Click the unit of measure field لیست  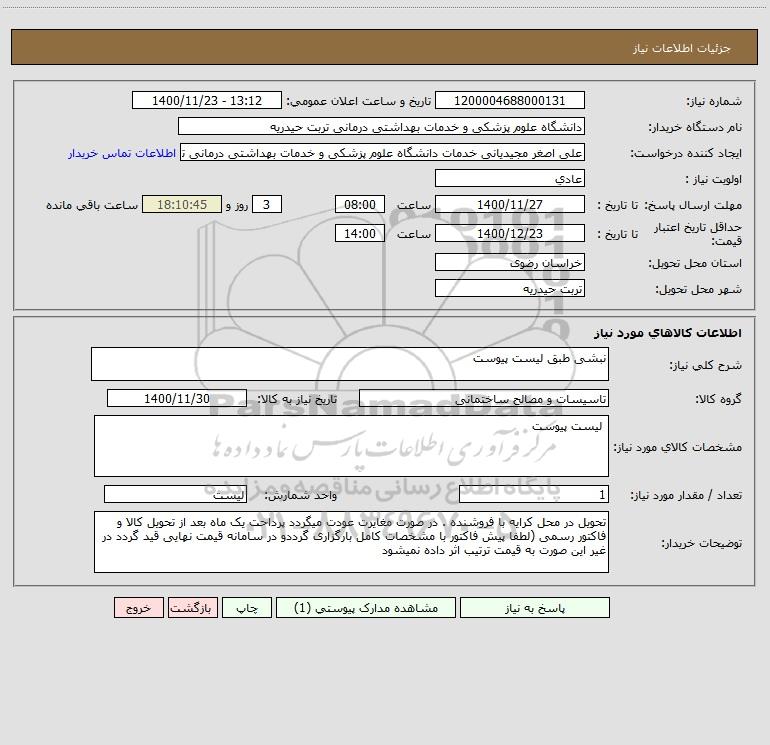coord(175,495)
